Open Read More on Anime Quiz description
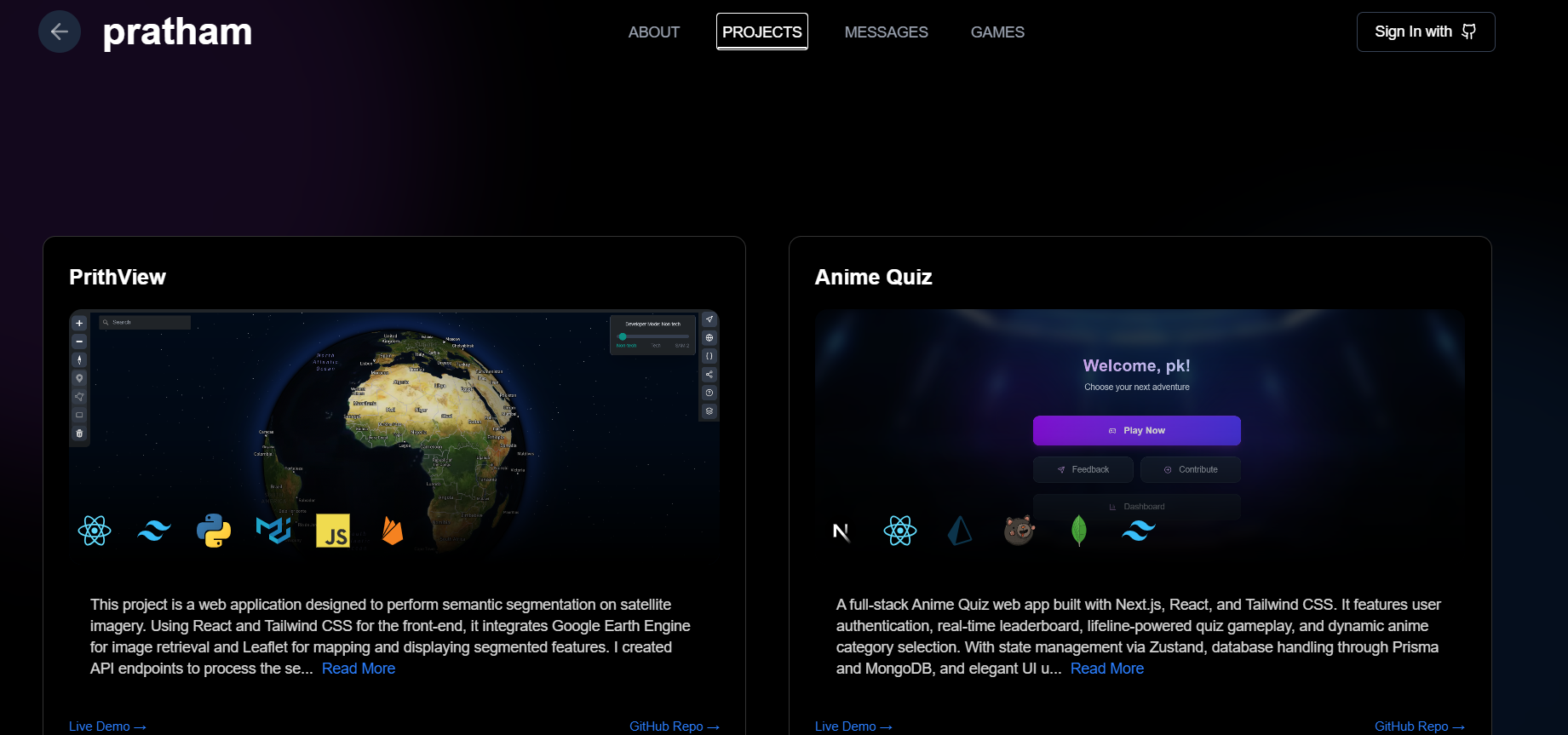This screenshot has height=735, width=1568. [1107, 669]
